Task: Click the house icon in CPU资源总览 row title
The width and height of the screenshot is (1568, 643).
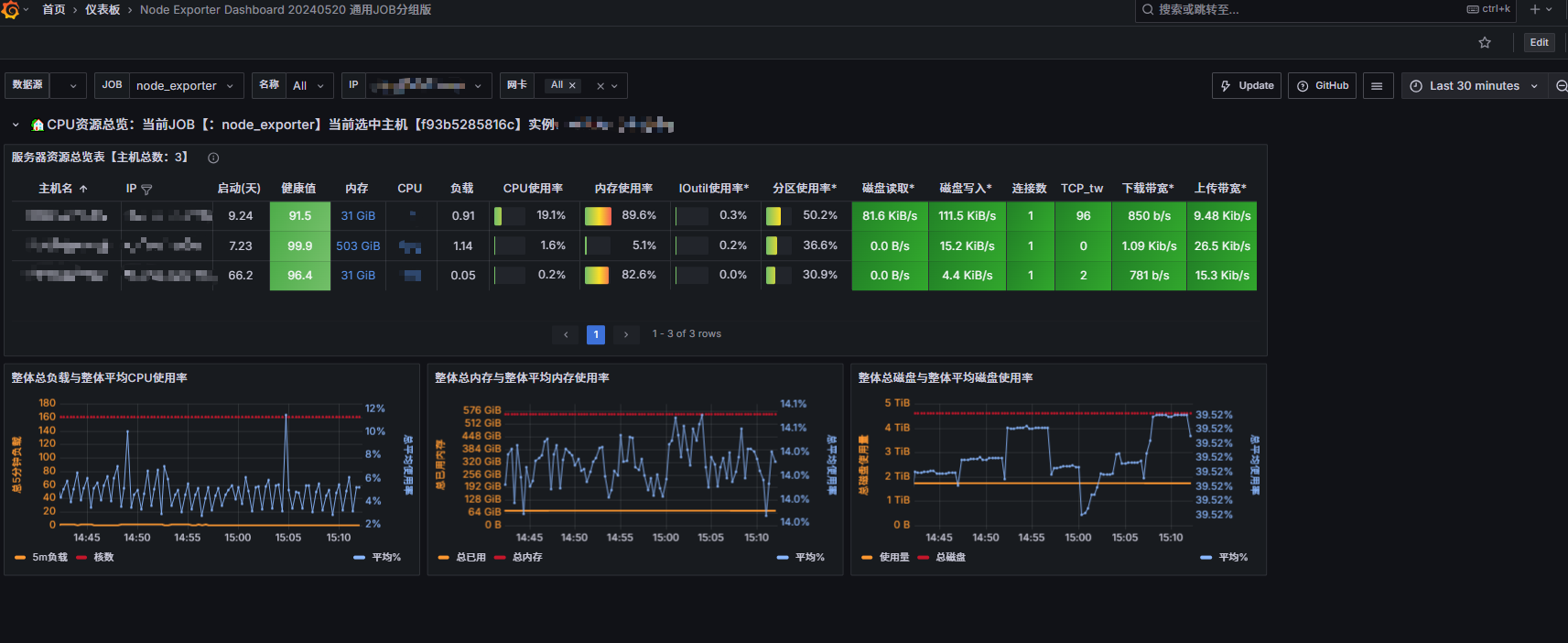Action: point(38,125)
